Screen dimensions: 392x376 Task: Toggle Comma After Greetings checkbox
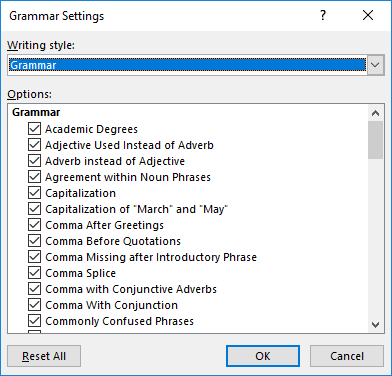point(34,225)
